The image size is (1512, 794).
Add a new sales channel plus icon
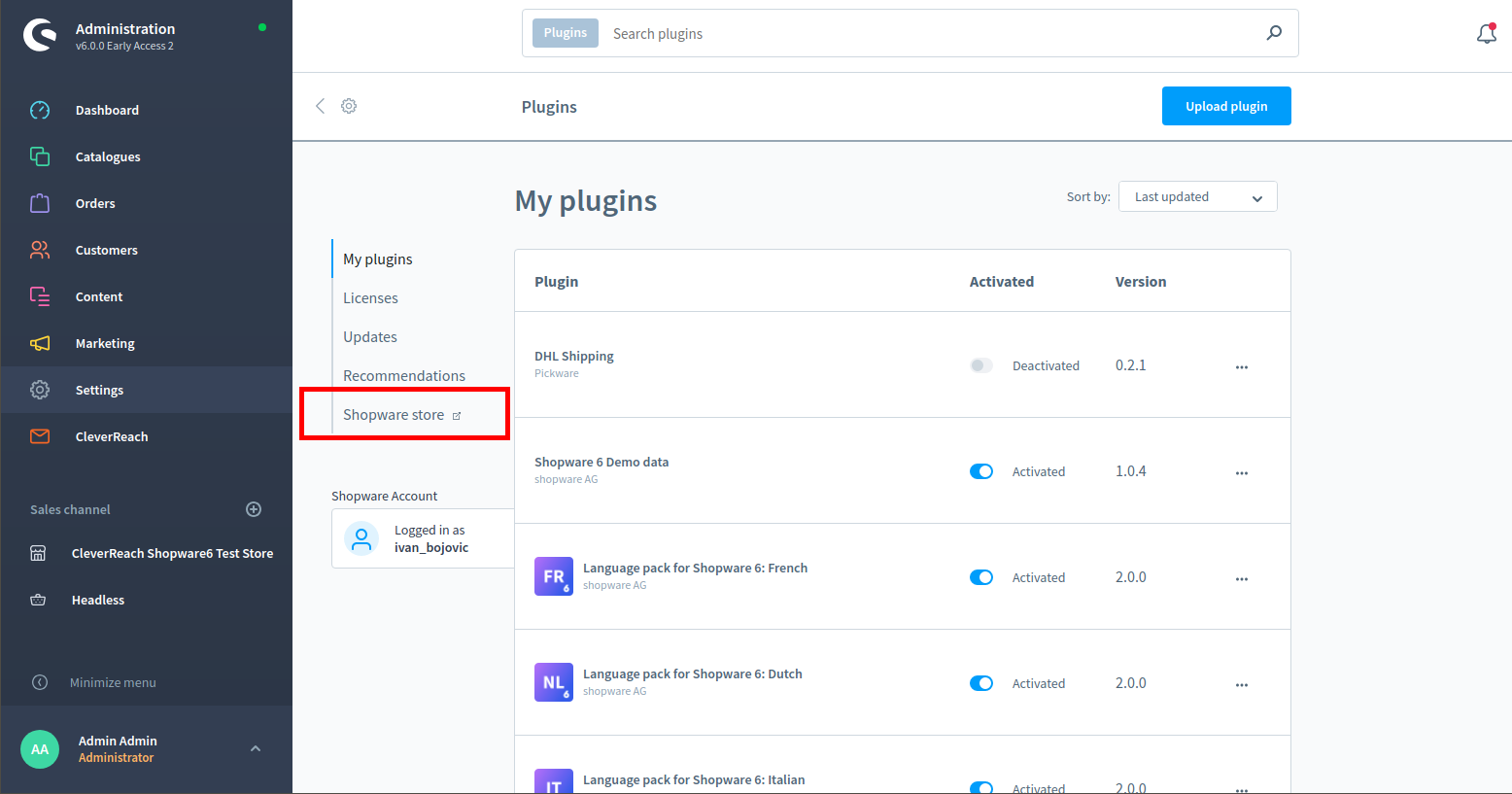click(254, 509)
